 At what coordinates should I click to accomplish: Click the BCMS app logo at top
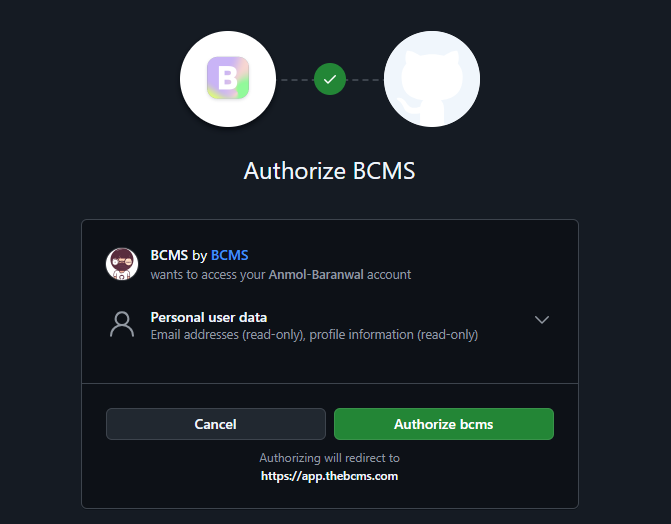(227, 79)
